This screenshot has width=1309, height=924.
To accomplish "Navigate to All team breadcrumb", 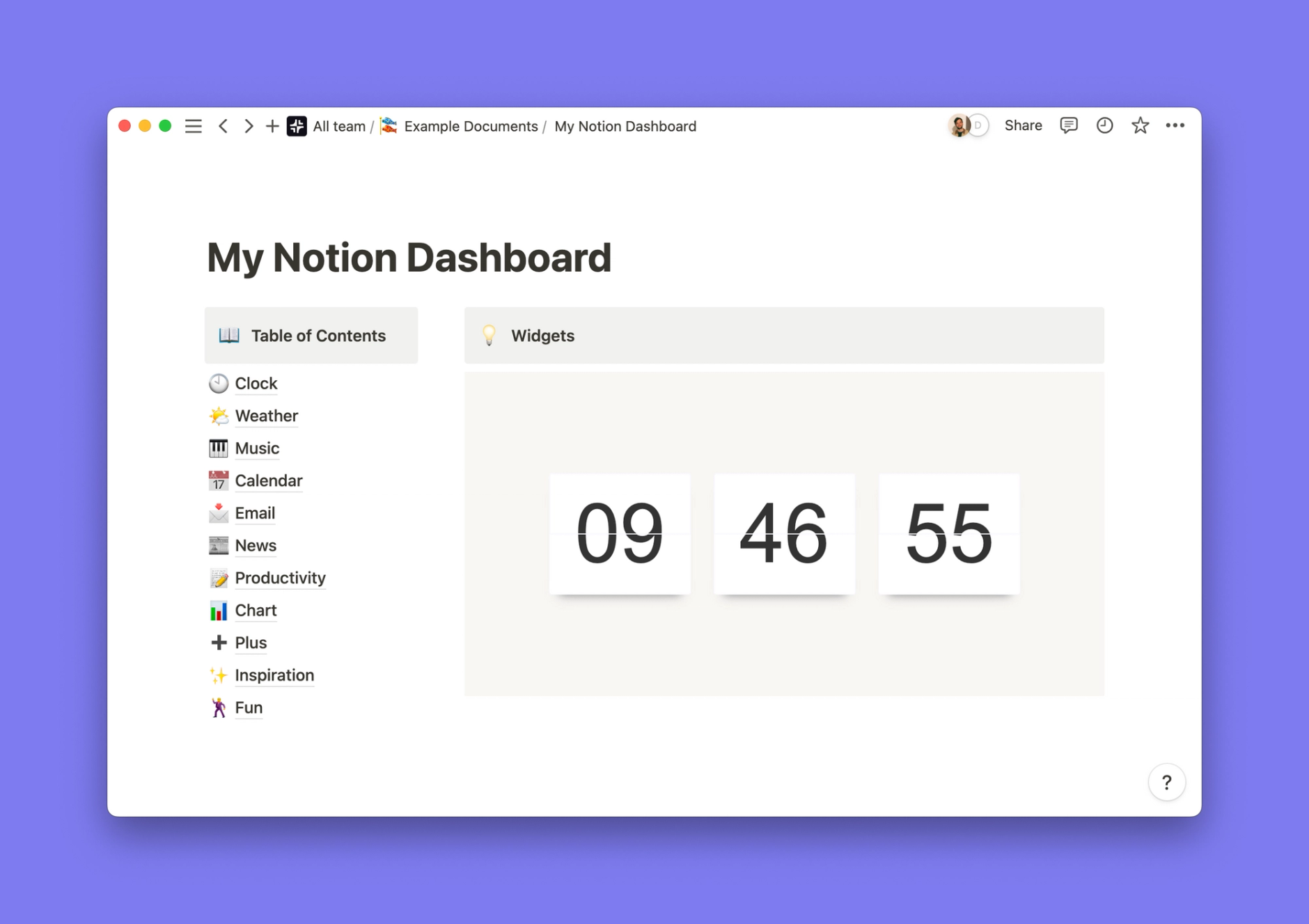I will coord(339,126).
